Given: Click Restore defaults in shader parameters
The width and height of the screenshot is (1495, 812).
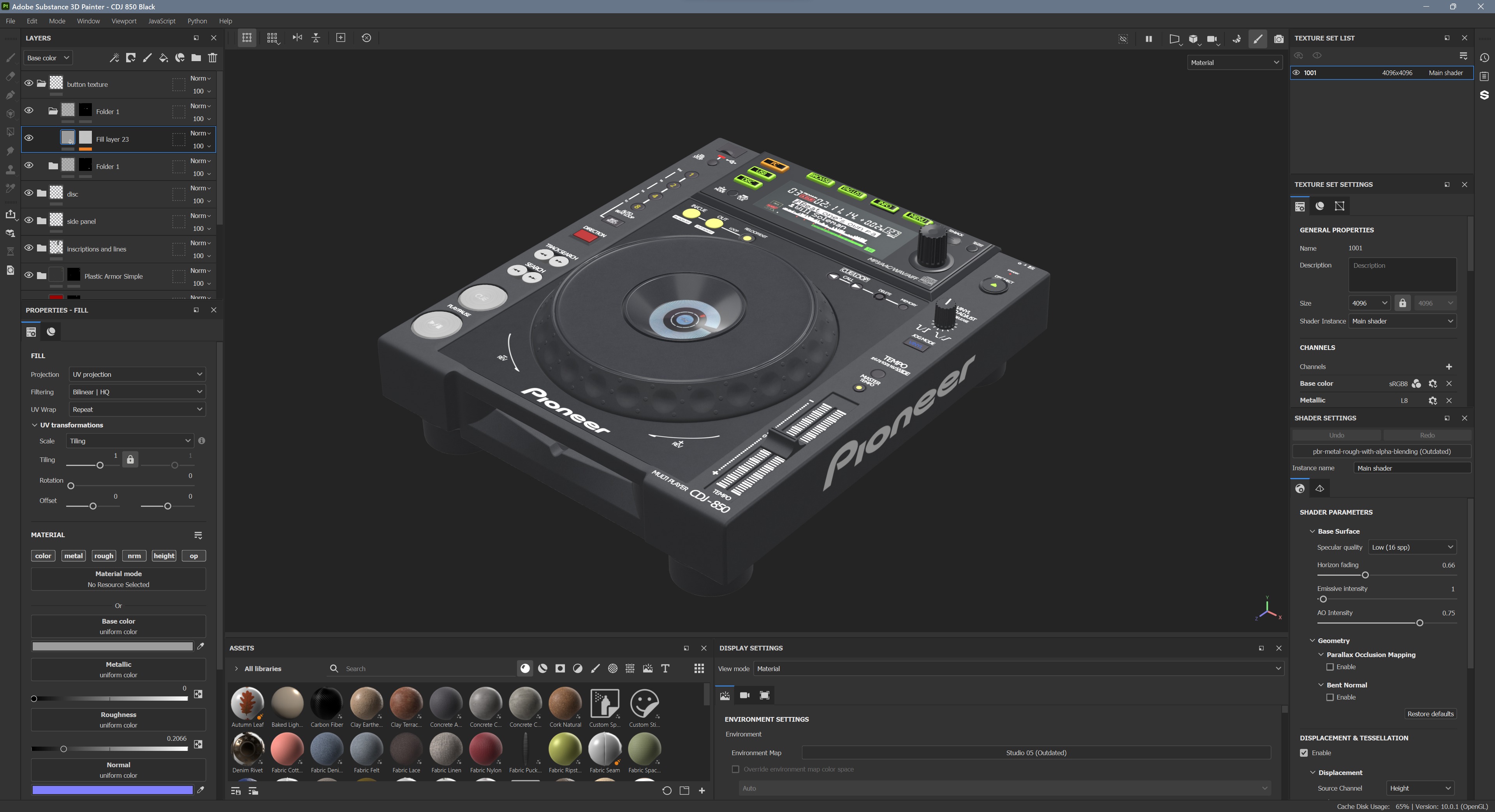Looking at the screenshot, I should (x=1430, y=714).
